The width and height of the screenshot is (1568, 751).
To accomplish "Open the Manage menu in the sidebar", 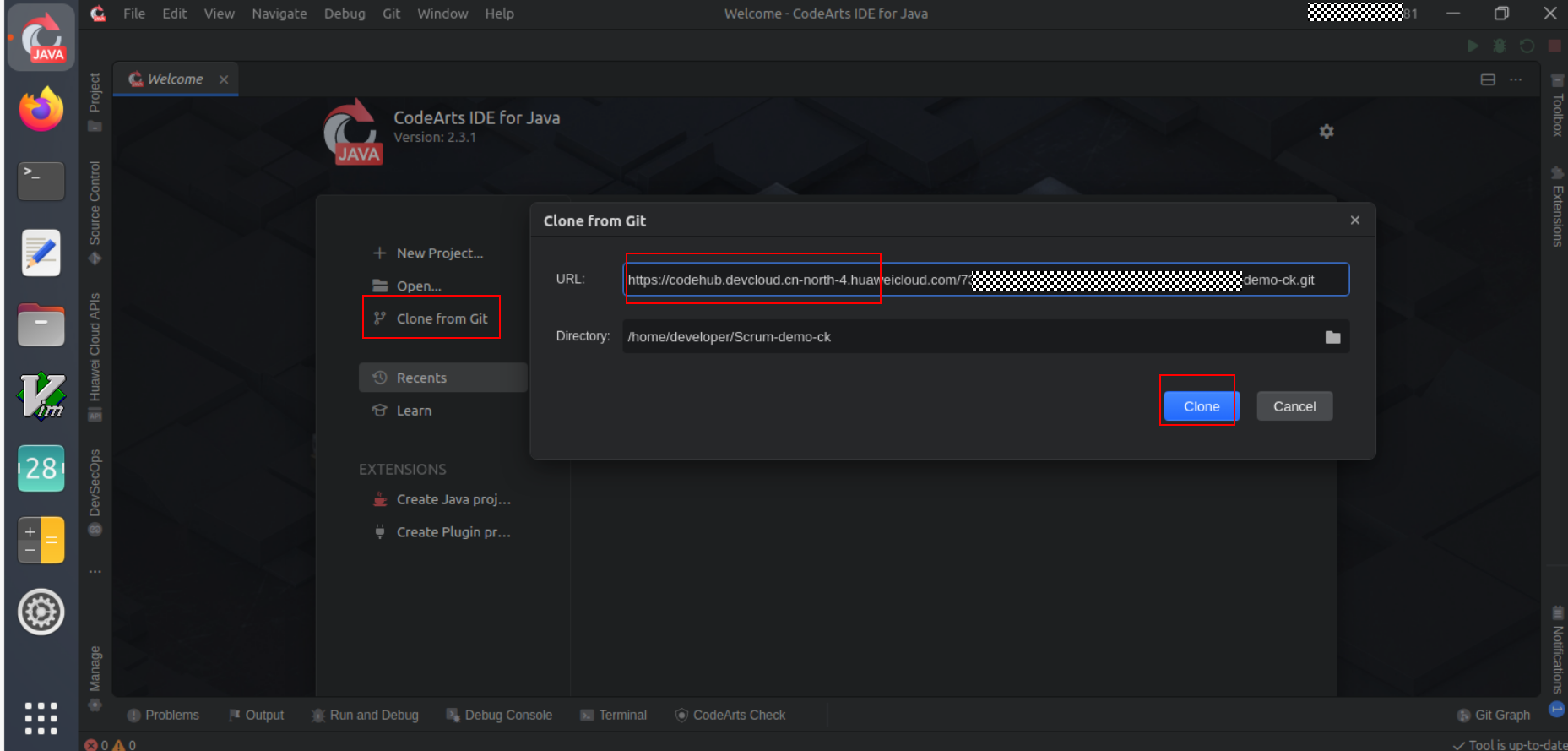I will 95,678.
